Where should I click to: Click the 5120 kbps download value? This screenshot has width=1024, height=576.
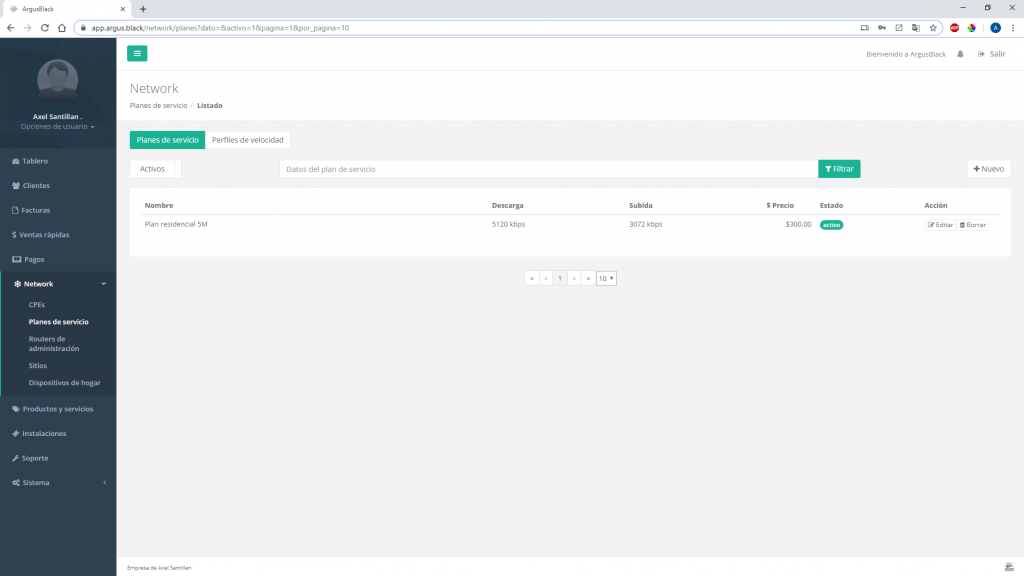[x=508, y=224]
